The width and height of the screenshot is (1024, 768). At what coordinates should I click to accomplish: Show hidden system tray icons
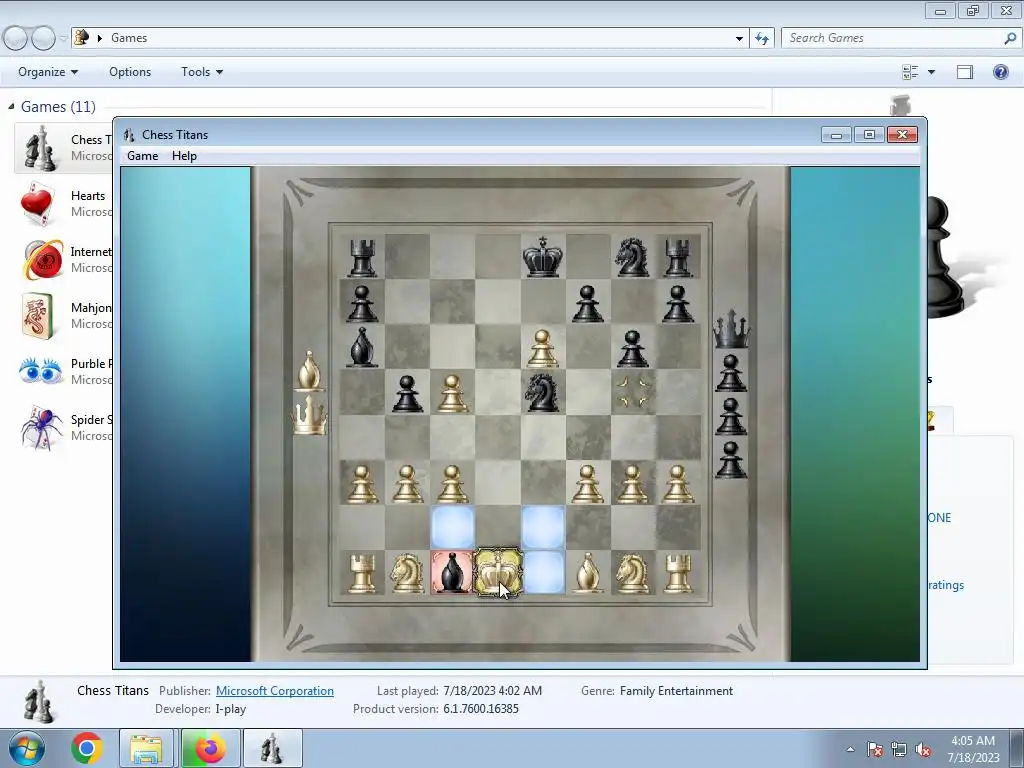coord(850,749)
